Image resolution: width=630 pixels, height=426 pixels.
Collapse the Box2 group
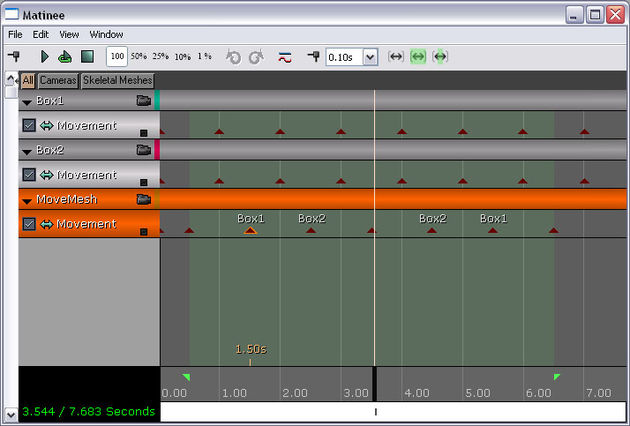(x=27, y=152)
